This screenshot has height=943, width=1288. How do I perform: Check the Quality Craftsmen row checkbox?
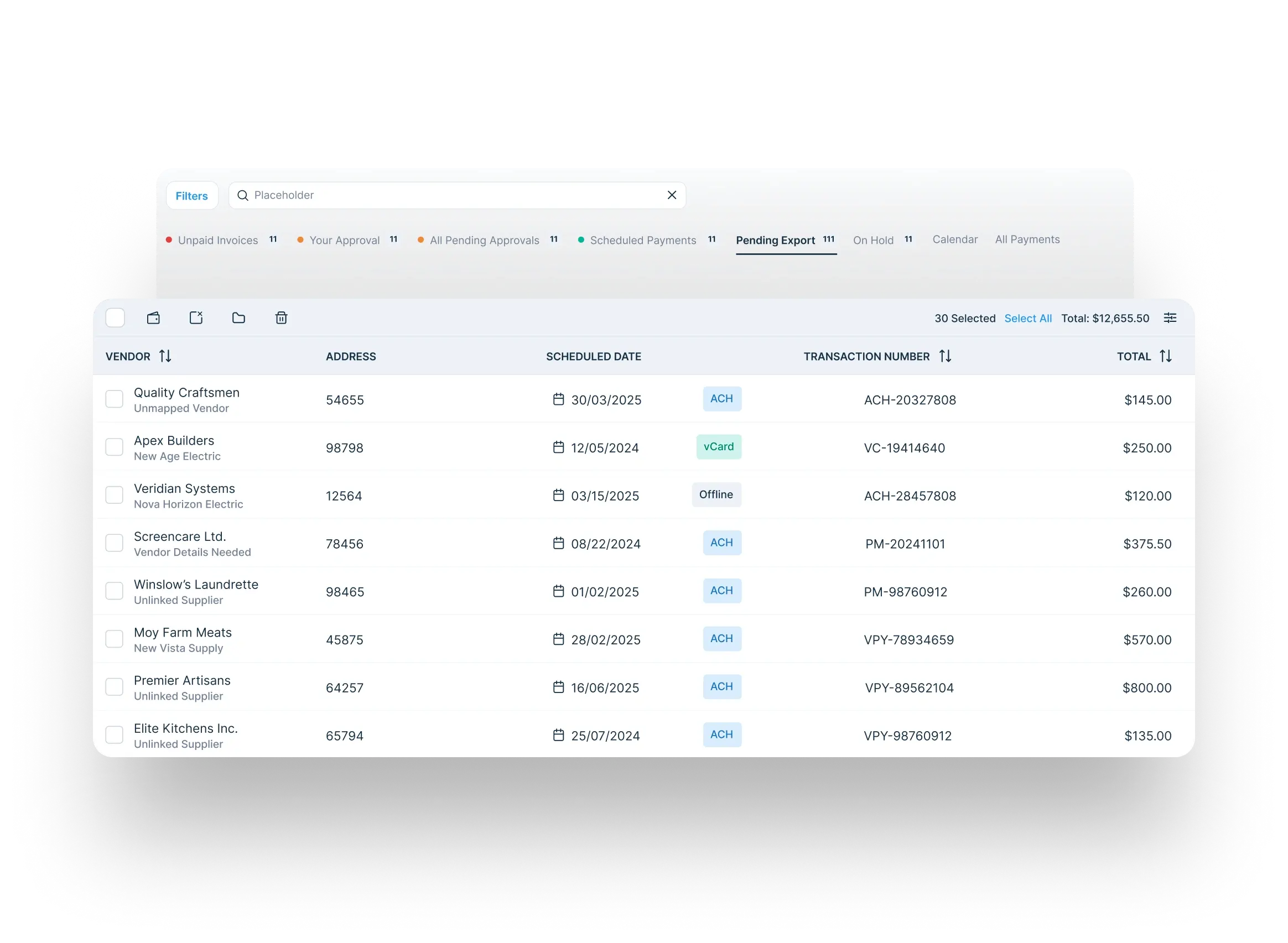click(114, 399)
